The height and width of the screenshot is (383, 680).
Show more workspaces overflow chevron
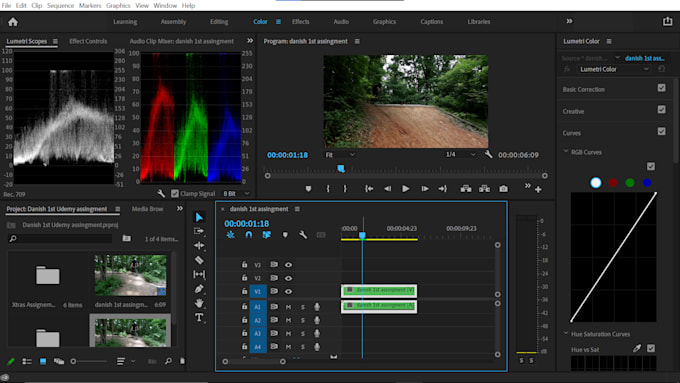569,21
